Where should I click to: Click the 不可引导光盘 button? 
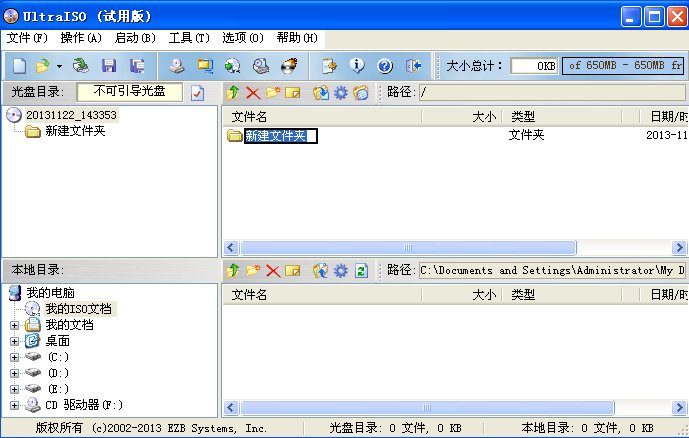(x=130, y=92)
